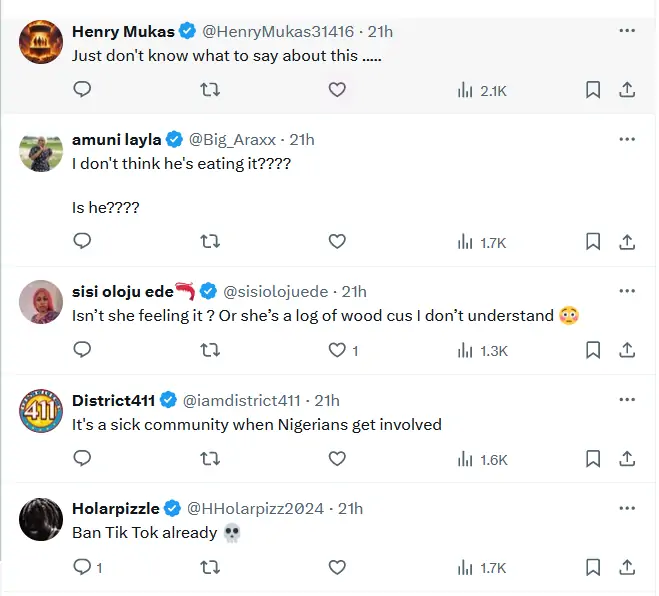Open more options on Holarpizzle's tweet
Image resolution: width=659 pixels, height=596 pixels.
pos(627,508)
